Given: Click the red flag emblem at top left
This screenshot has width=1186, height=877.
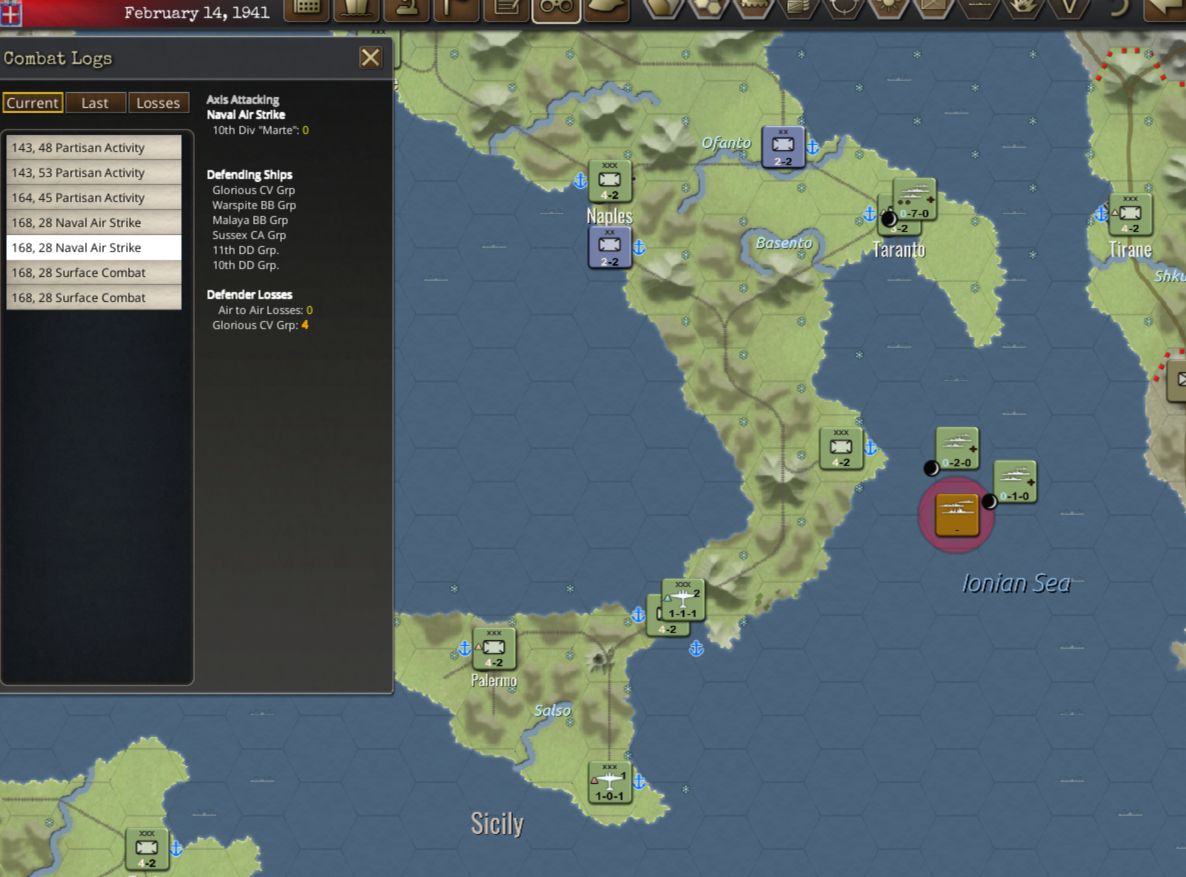Looking at the screenshot, I should (x=11, y=12).
